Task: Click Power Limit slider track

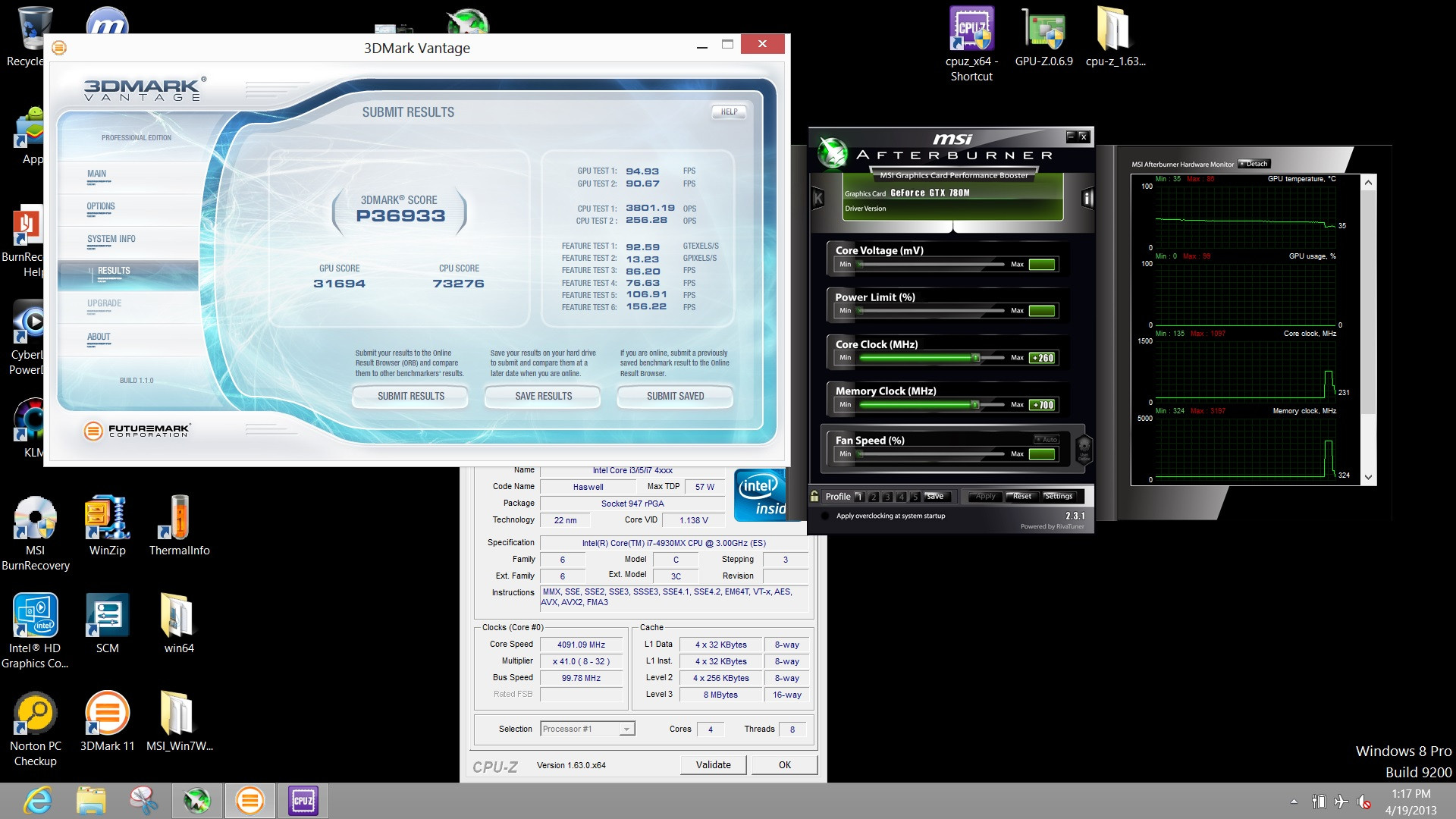Action: [932, 310]
